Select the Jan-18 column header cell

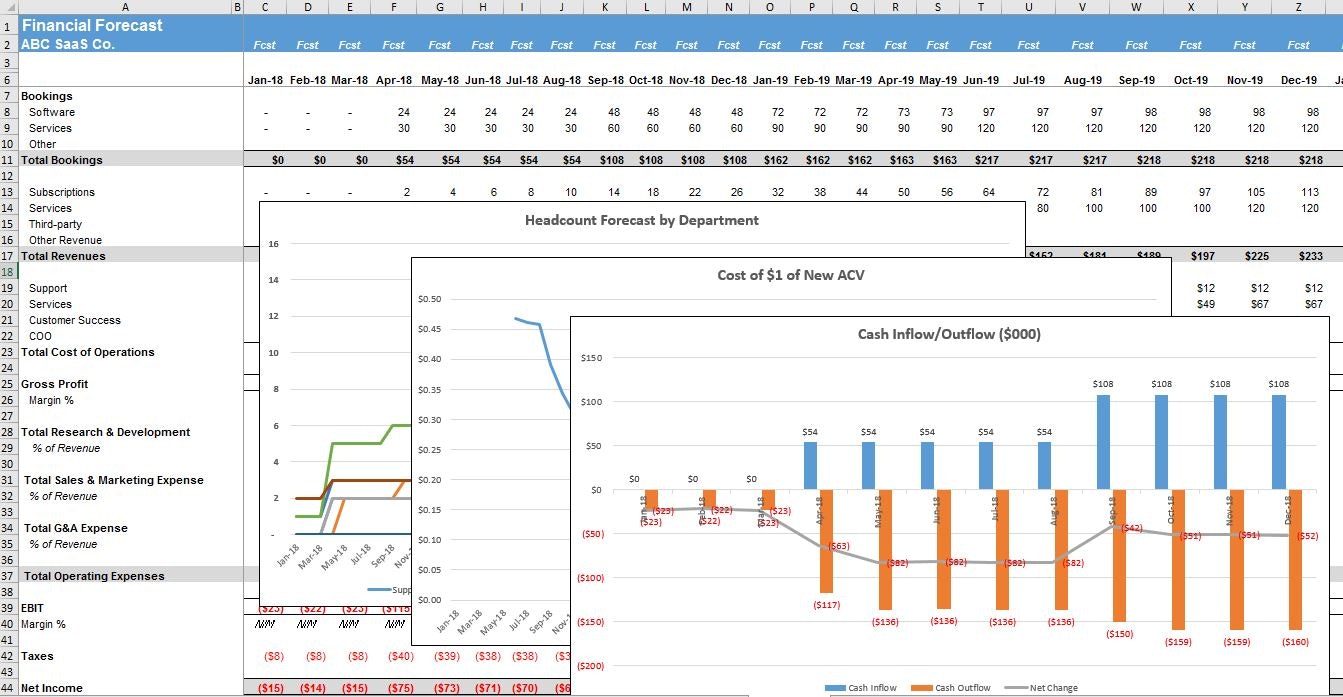264,80
